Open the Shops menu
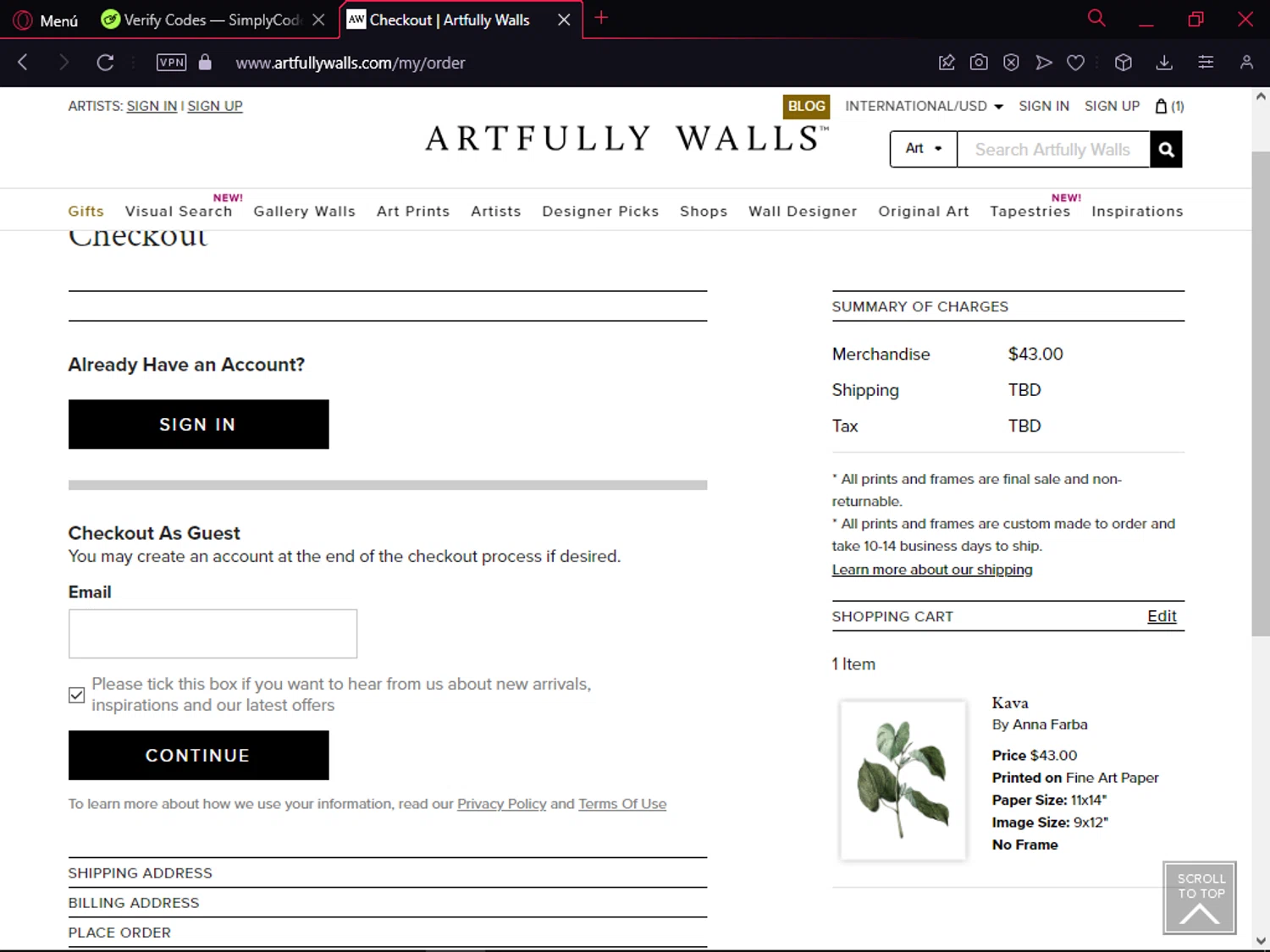The width and height of the screenshot is (1270, 952). point(704,212)
